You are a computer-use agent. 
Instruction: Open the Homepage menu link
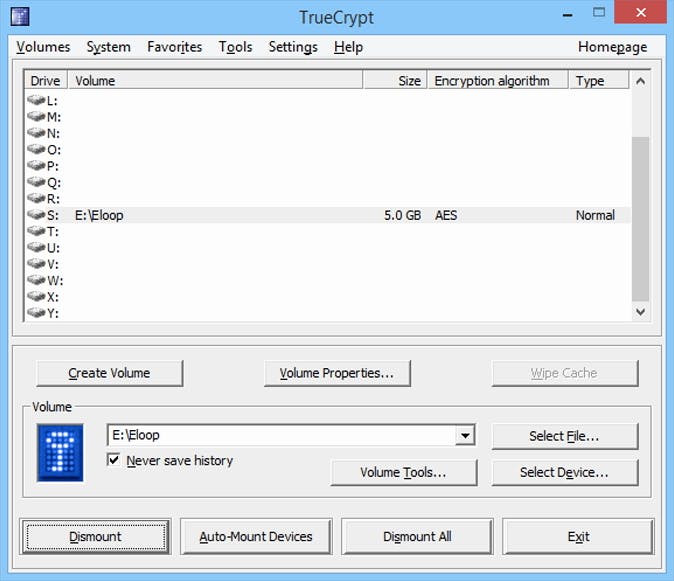612,47
